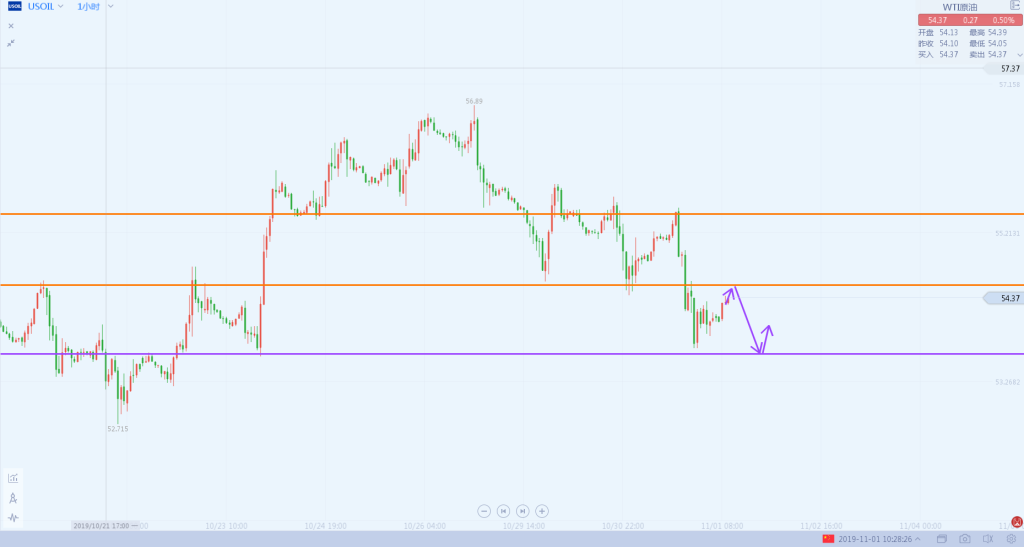
Task: Click the collapse arrows icon
Action: [10, 43]
